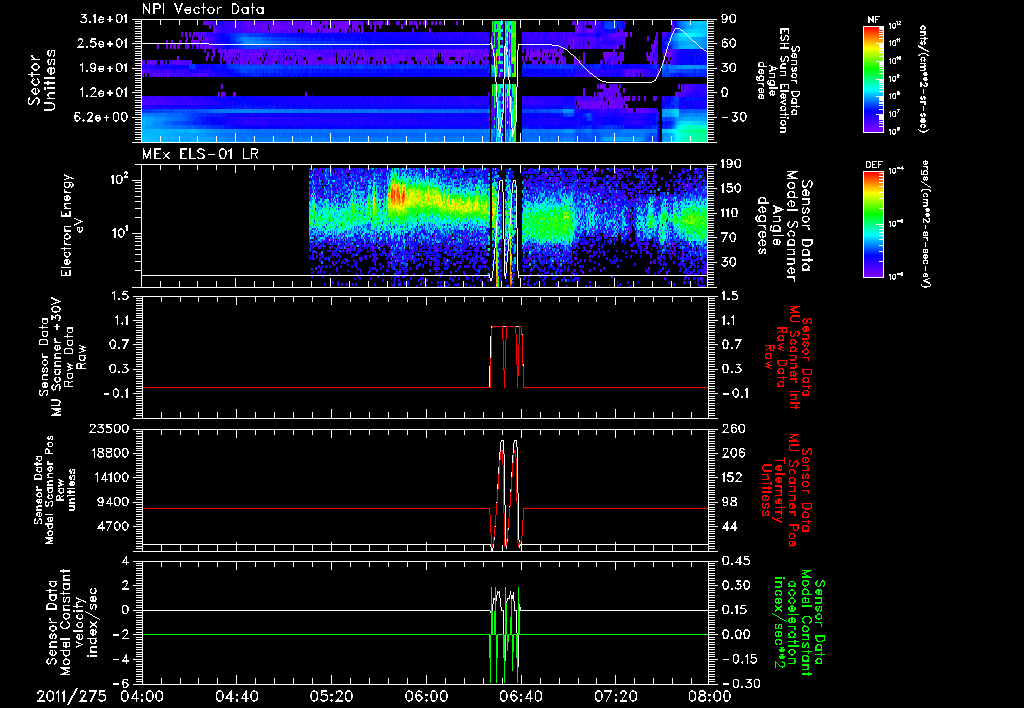The height and width of the screenshot is (708, 1024).
Task: Click the "Sector Unitless" axis title
Action: point(42,80)
